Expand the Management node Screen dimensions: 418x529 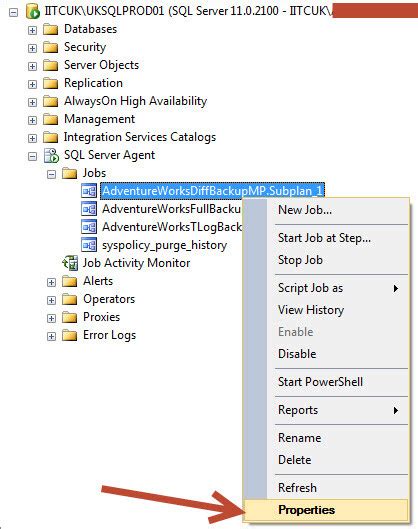32,120
